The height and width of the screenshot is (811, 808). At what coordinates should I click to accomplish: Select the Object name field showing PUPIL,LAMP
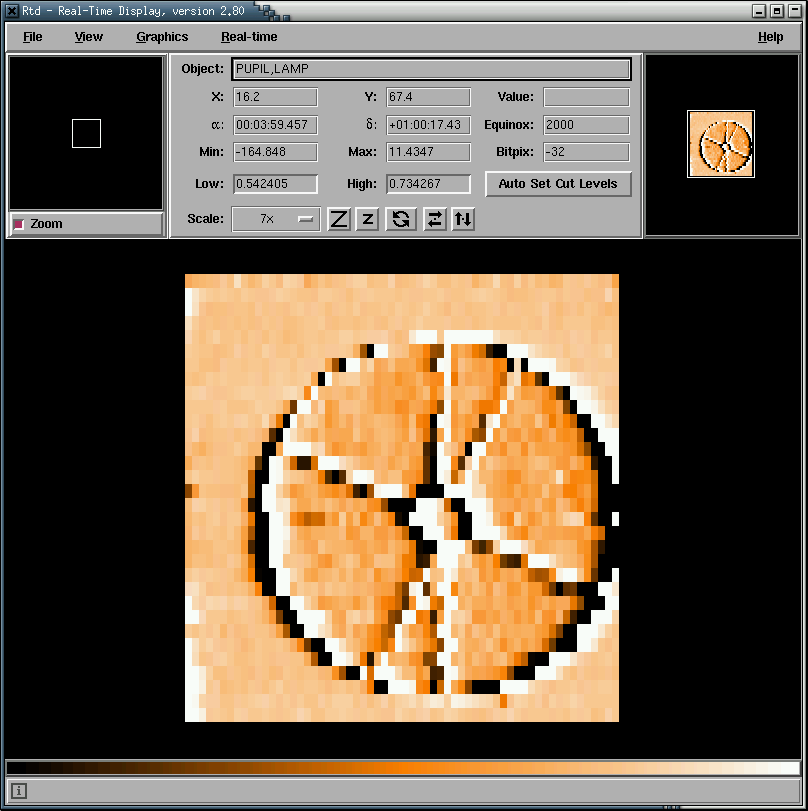(x=431, y=69)
